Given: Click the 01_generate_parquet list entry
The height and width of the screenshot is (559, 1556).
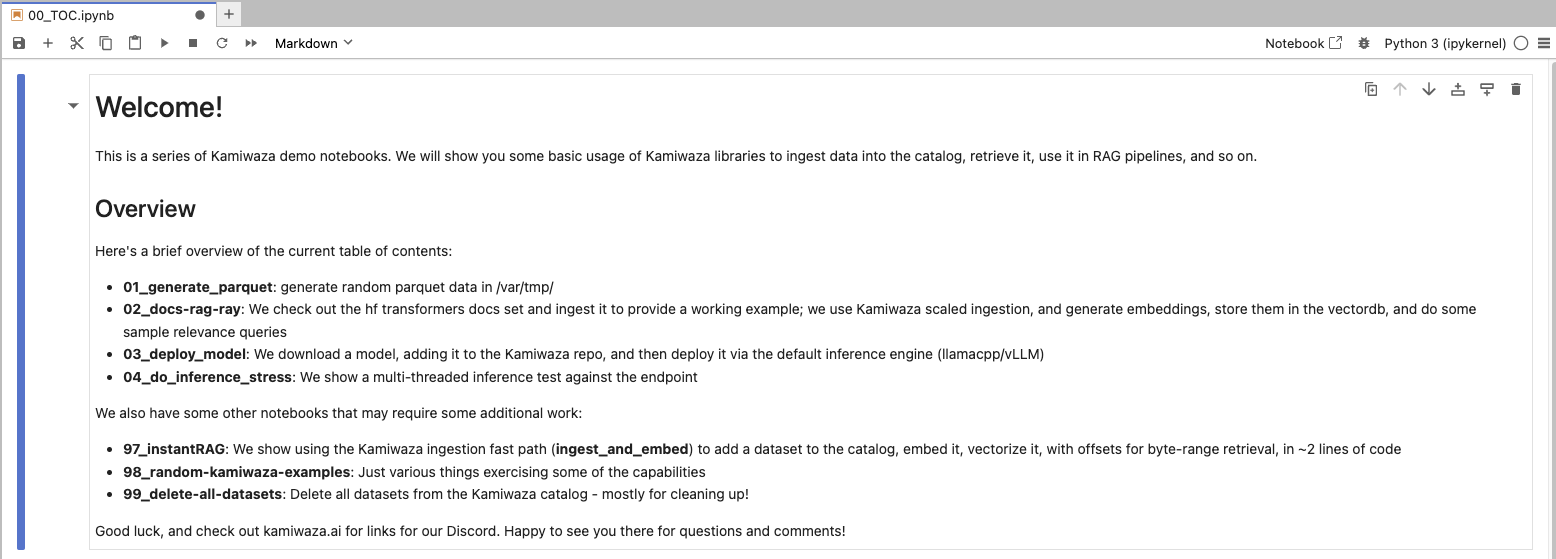Looking at the screenshot, I should click(339, 287).
